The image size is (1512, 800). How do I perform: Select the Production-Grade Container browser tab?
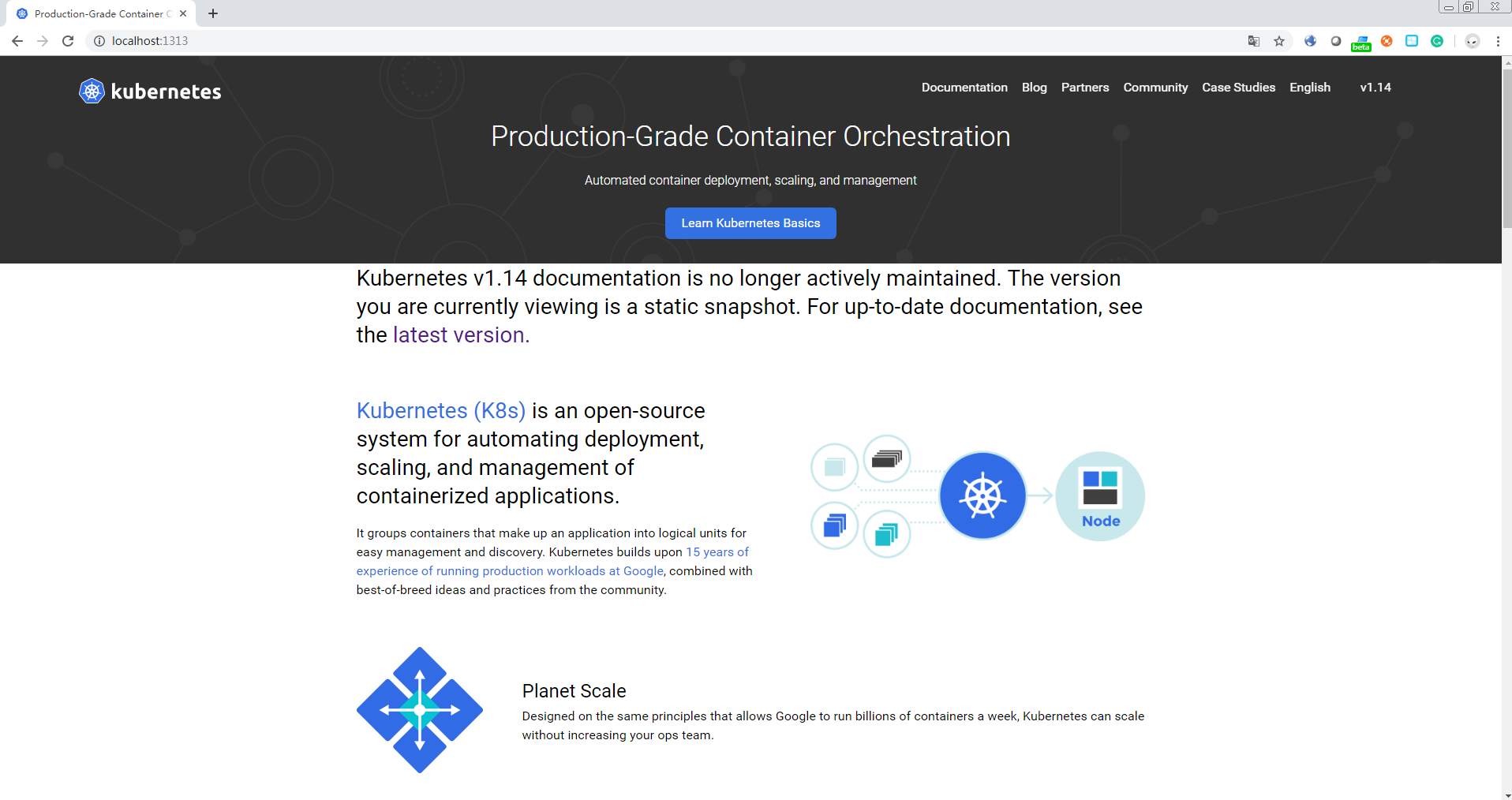point(101,13)
